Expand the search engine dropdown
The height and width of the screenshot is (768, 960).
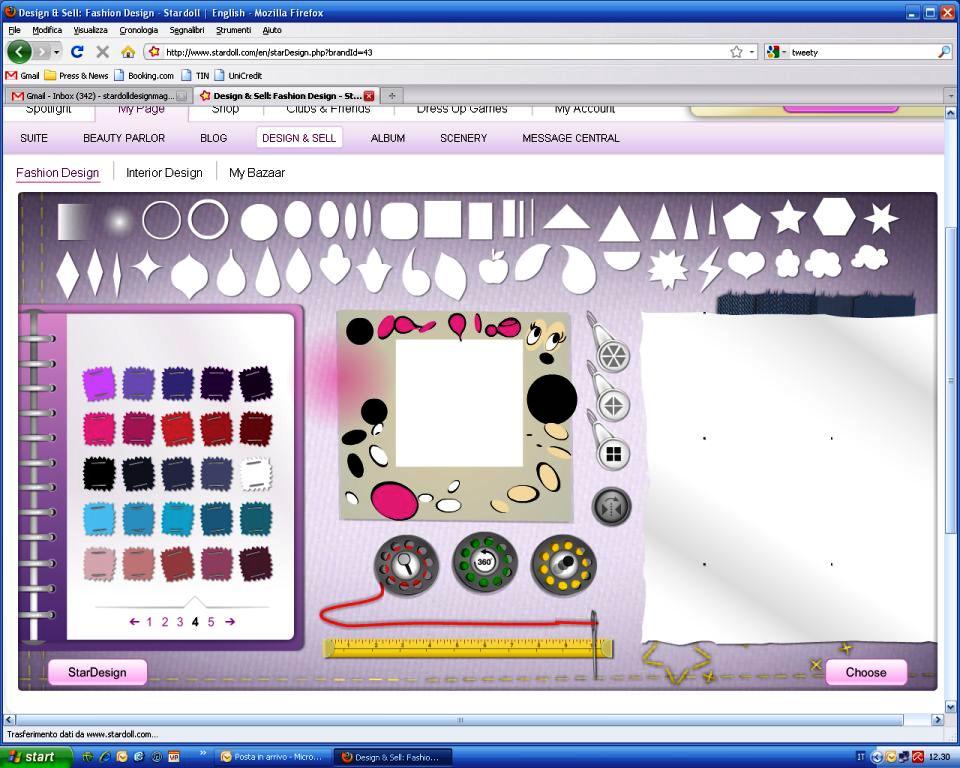click(783, 52)
